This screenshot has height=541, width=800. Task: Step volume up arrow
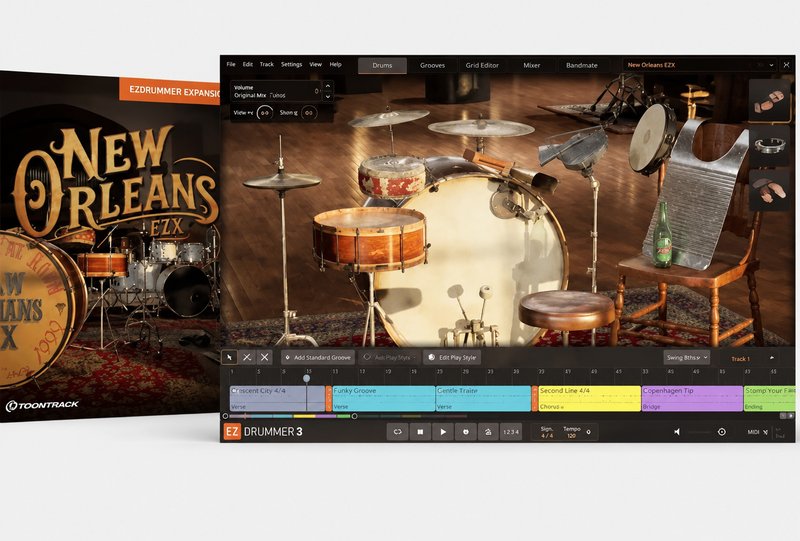click(328, 86)
